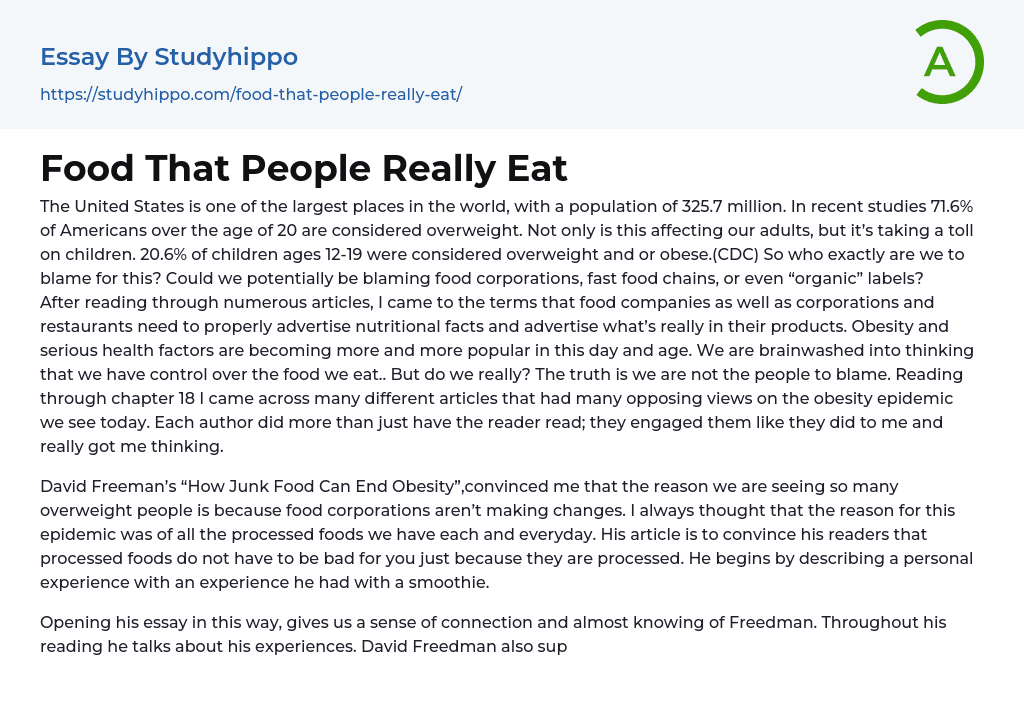The height and width of the screenshot is (715, 1024).
Task: Open the studyhippo.com essay URL link
Action: coord(250,95)
